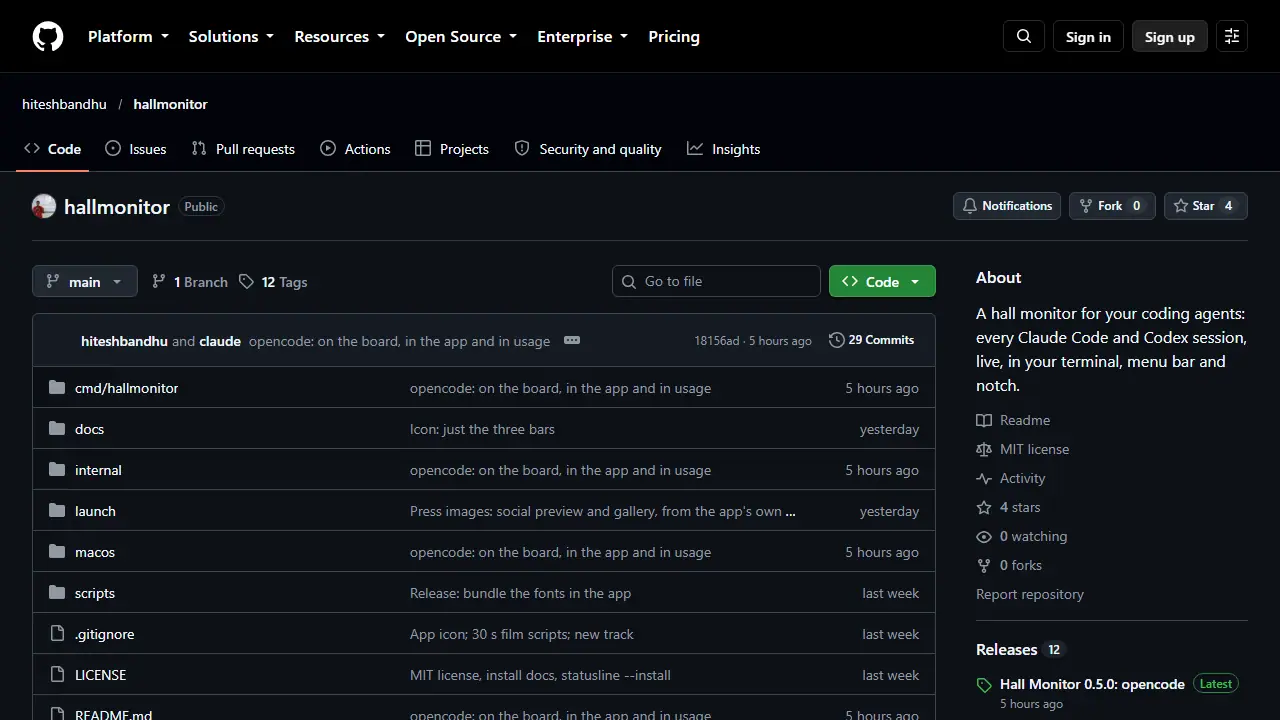
Task: Expand the Open Source menu
Action: 461,37
